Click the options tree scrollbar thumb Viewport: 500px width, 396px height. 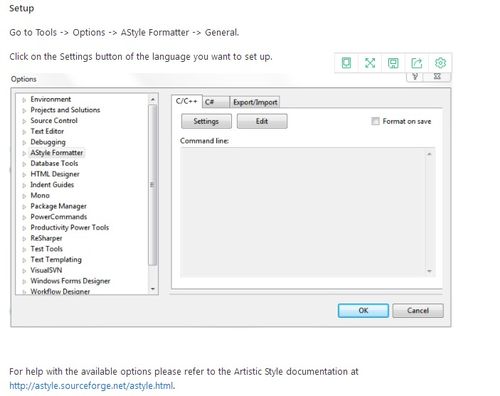click(x=153, y=185)
